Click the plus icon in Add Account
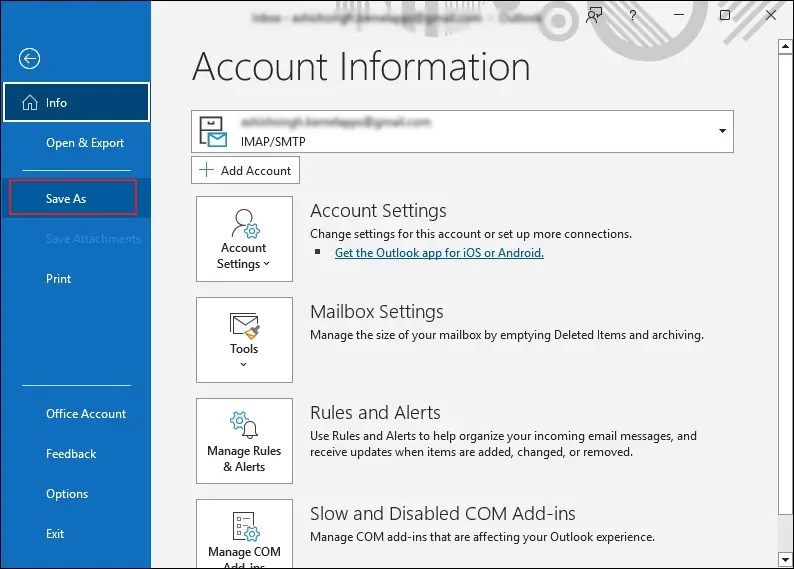The width and height of the screenshot is (794, 569). pyautogui.click(x=206, y=170)
